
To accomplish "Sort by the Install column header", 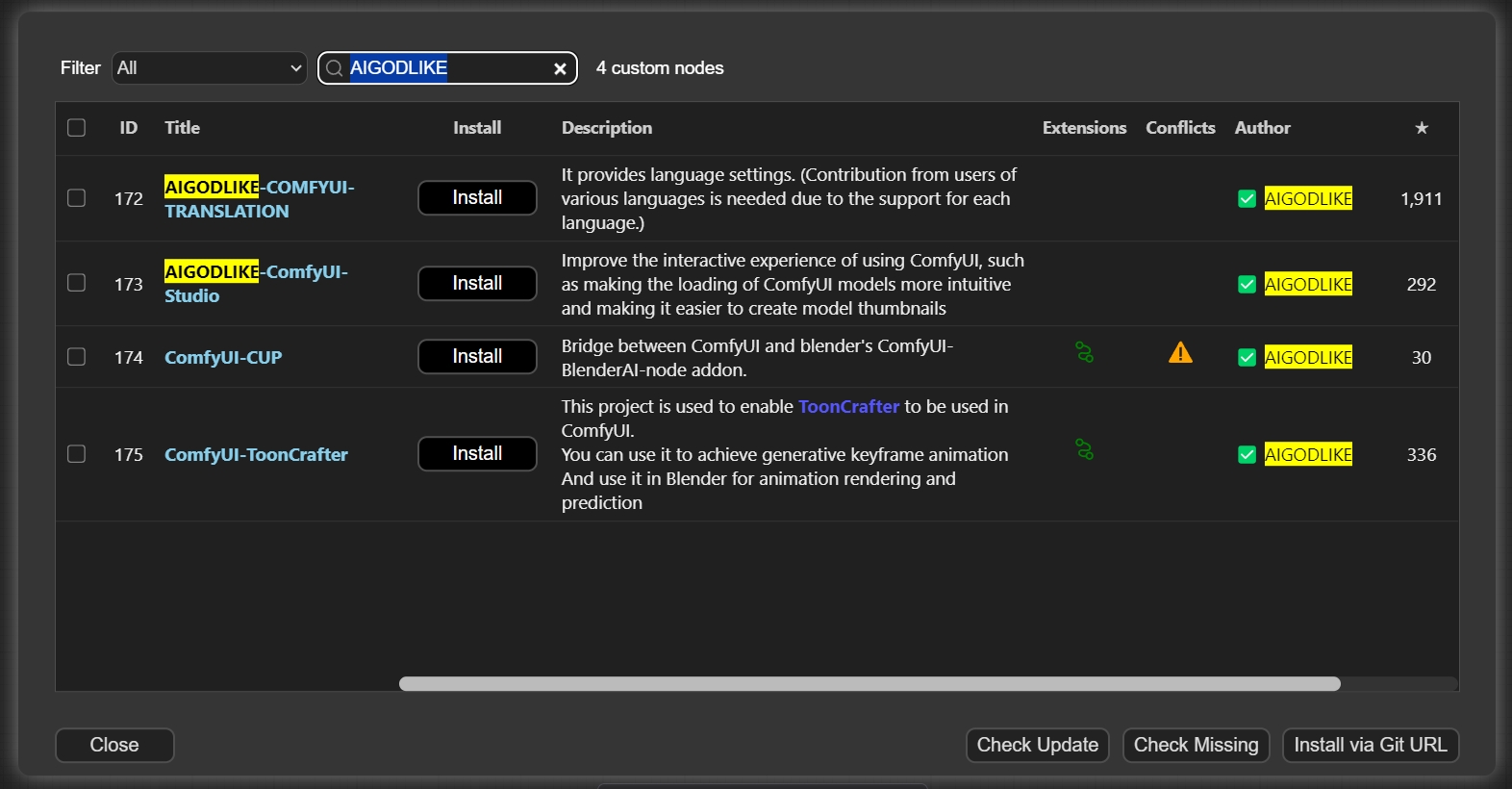I will pyautogui.click(x=477, y=128).
